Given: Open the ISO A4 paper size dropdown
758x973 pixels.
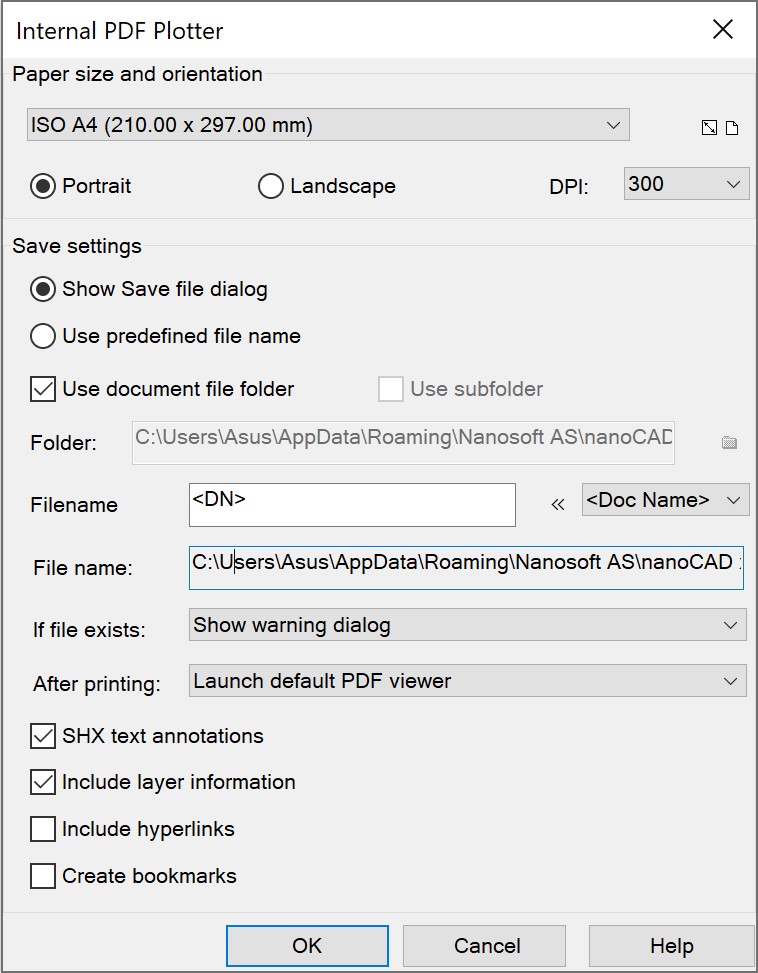Looking at the screenshot, I should coord(328,125).
